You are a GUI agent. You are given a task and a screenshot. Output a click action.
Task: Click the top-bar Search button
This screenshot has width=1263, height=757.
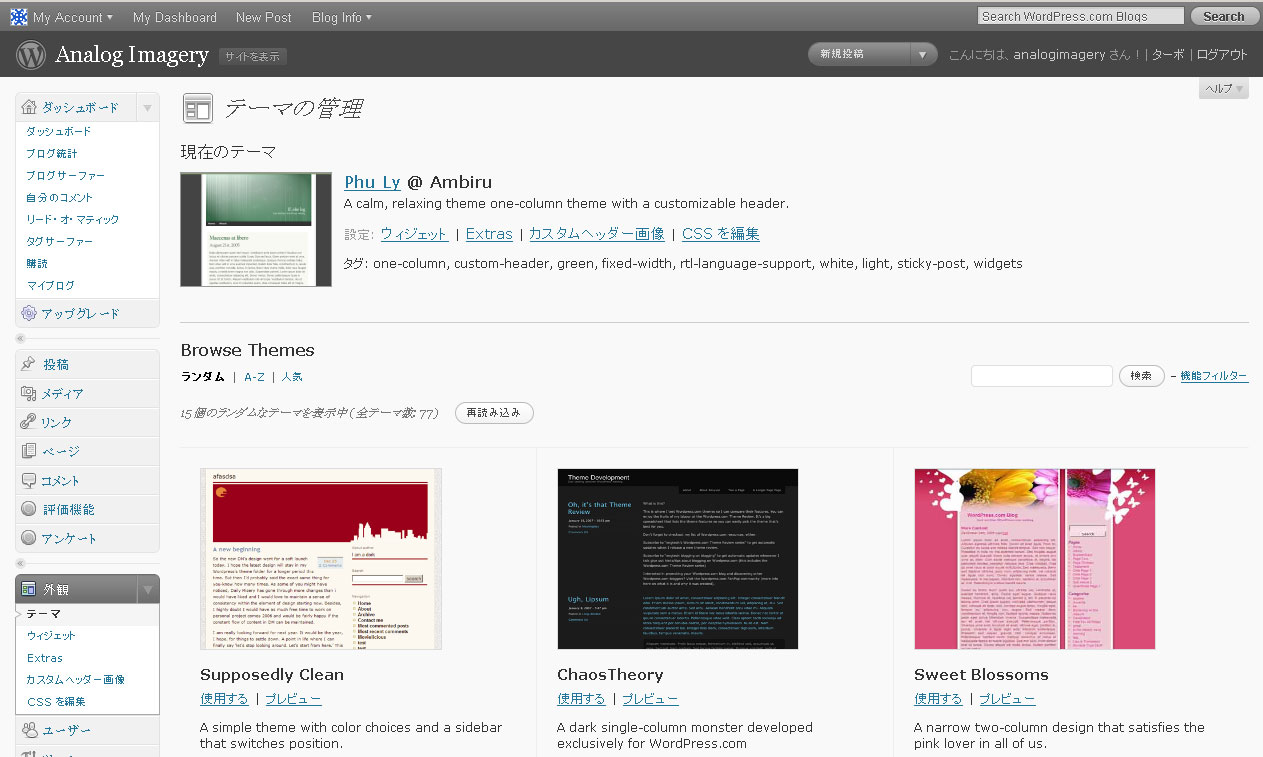click(x=1223, y=16)
